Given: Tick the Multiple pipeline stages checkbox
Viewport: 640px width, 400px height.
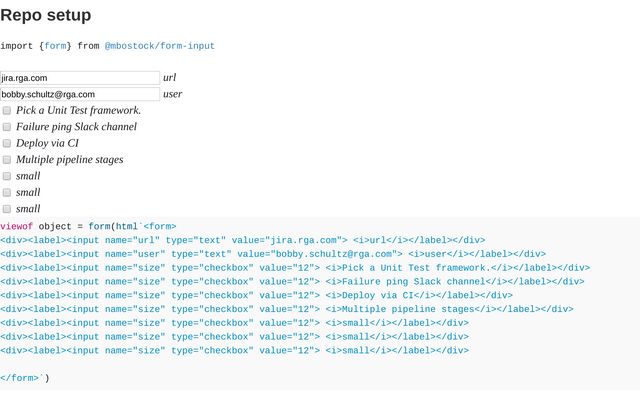Looking at the screenshot, I should [x=7, y=160].
